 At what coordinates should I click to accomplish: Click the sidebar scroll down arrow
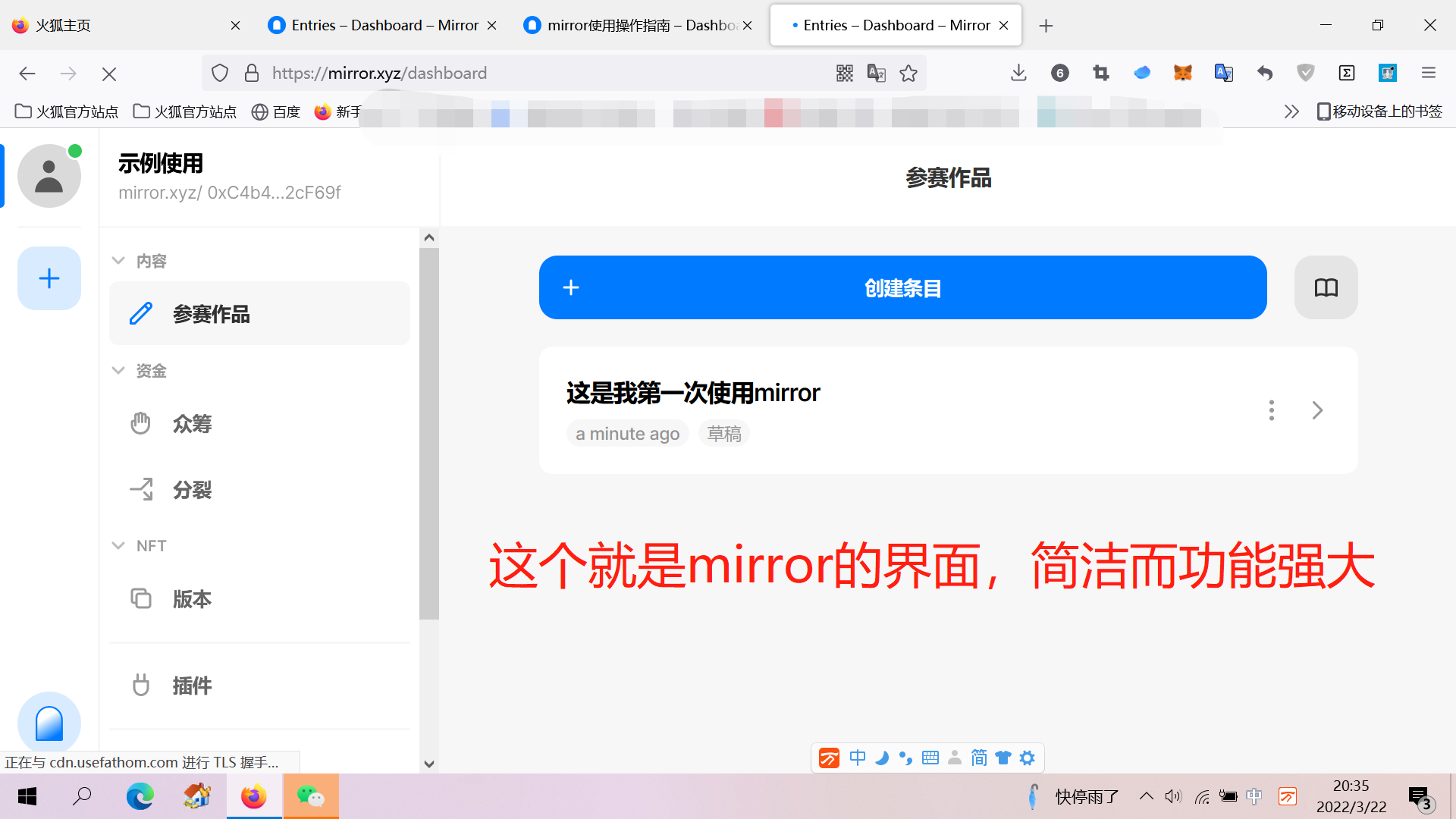coord(429,764)
